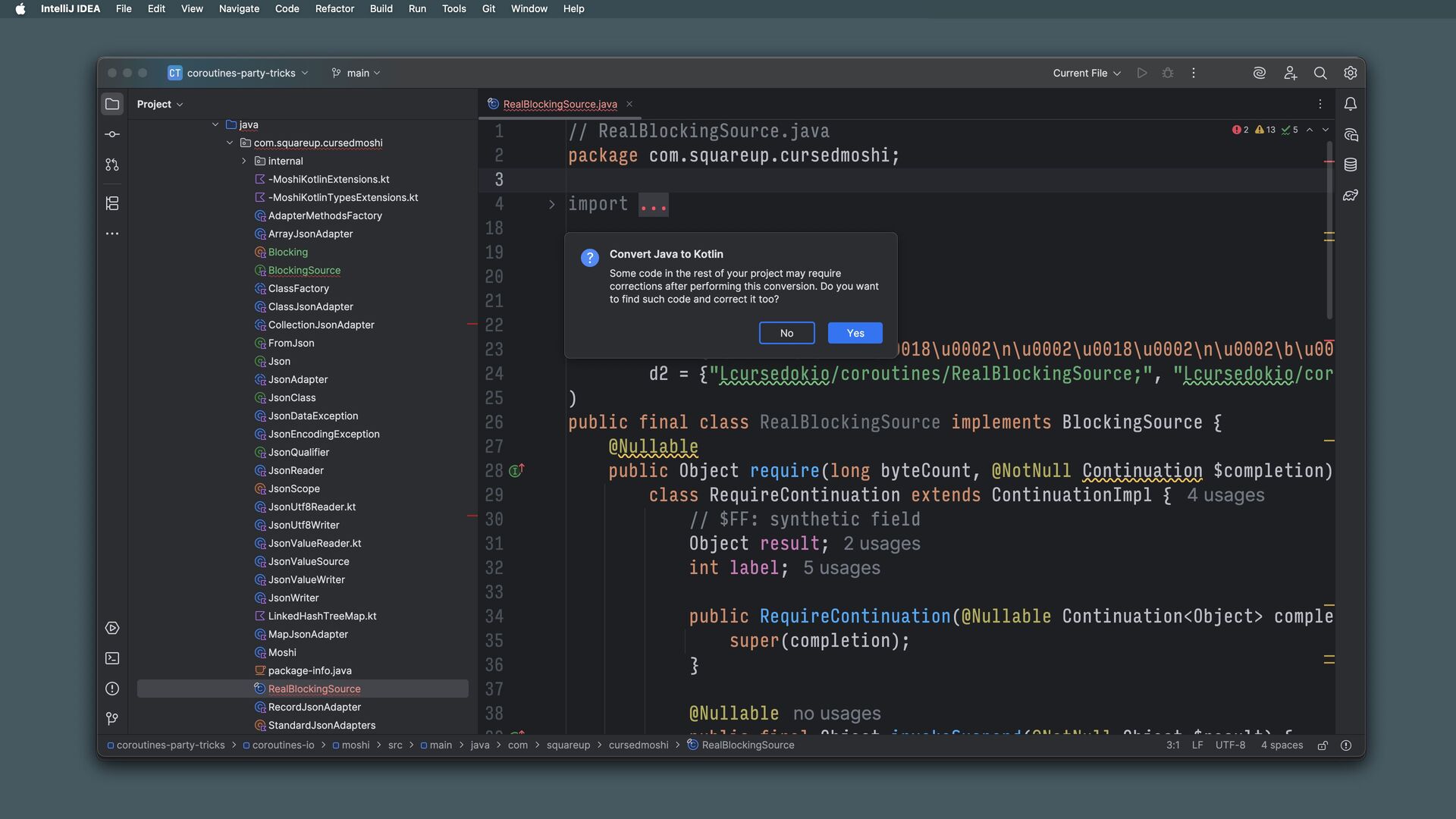Click the AI spiral icon in toolbar
Image resolution: width=1456 pixels, height=819 pixels.
(1260, 73)
